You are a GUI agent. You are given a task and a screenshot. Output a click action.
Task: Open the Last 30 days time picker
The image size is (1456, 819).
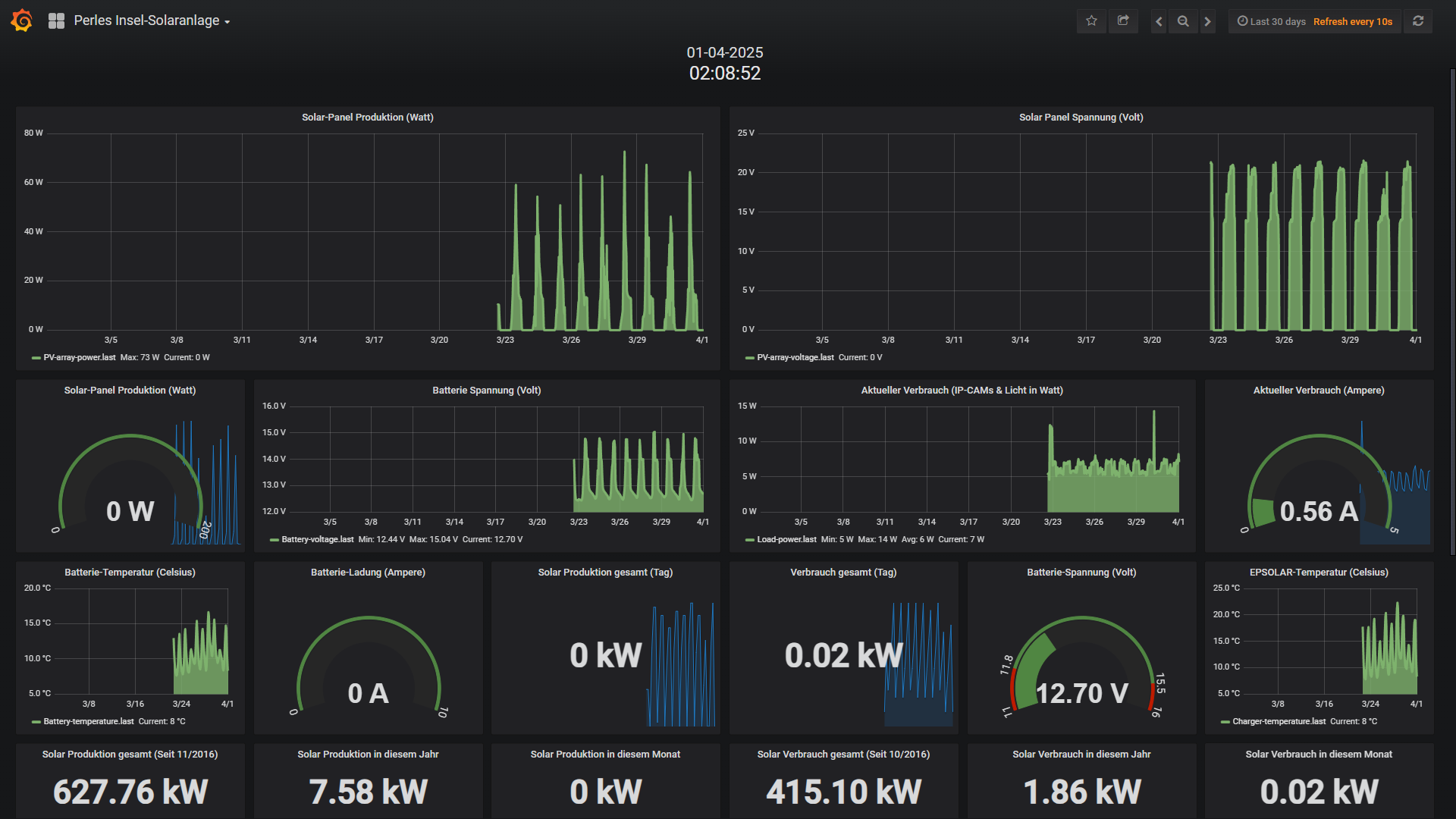[1272, 21]
